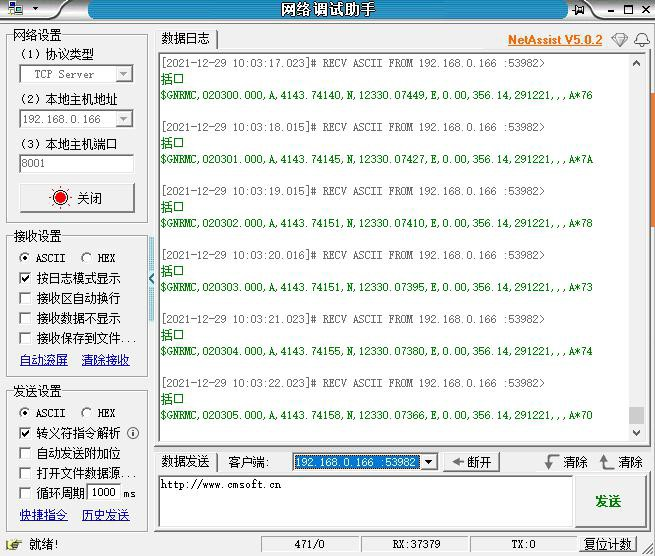655x556 pixels.
Task: Click the pin icon in title bar
Action: [579, 9]
